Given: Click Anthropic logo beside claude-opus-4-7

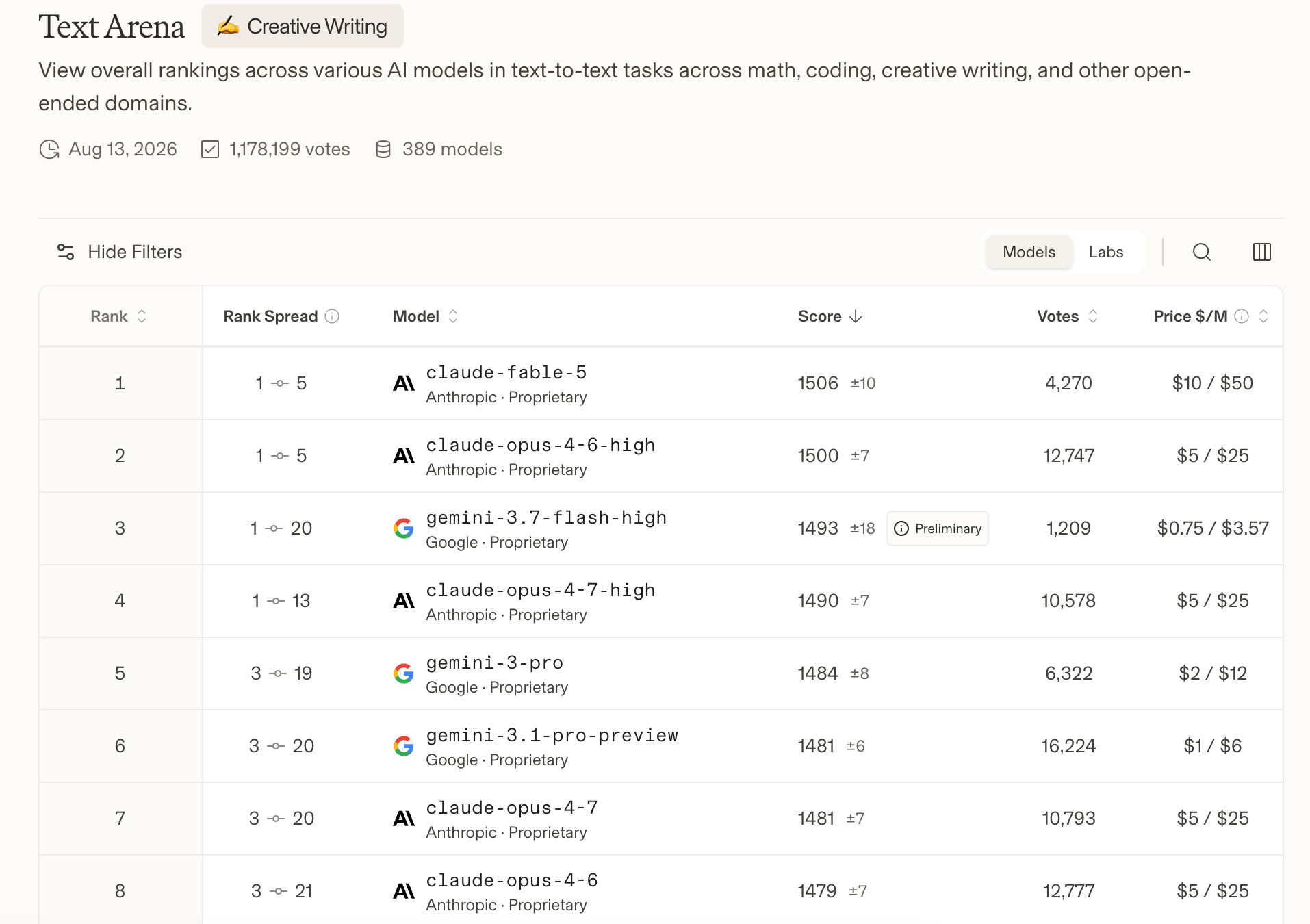Looking at the screenshot, I should pos(404,819).
